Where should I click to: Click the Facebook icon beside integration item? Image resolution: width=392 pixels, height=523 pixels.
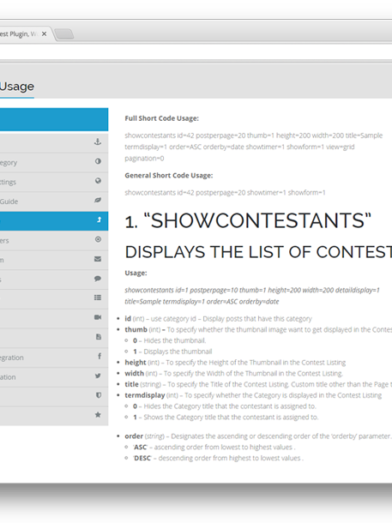pos(99,356)
